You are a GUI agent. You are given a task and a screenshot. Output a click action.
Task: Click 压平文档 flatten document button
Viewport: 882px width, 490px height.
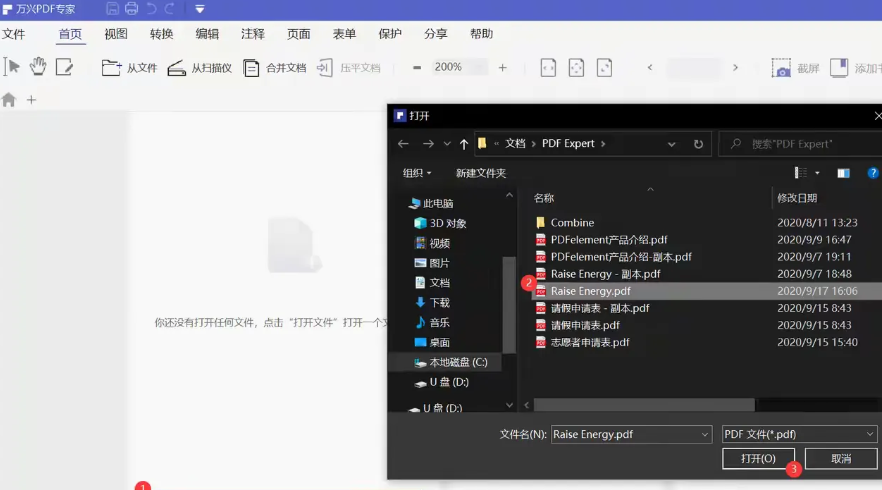click(349, 68)
